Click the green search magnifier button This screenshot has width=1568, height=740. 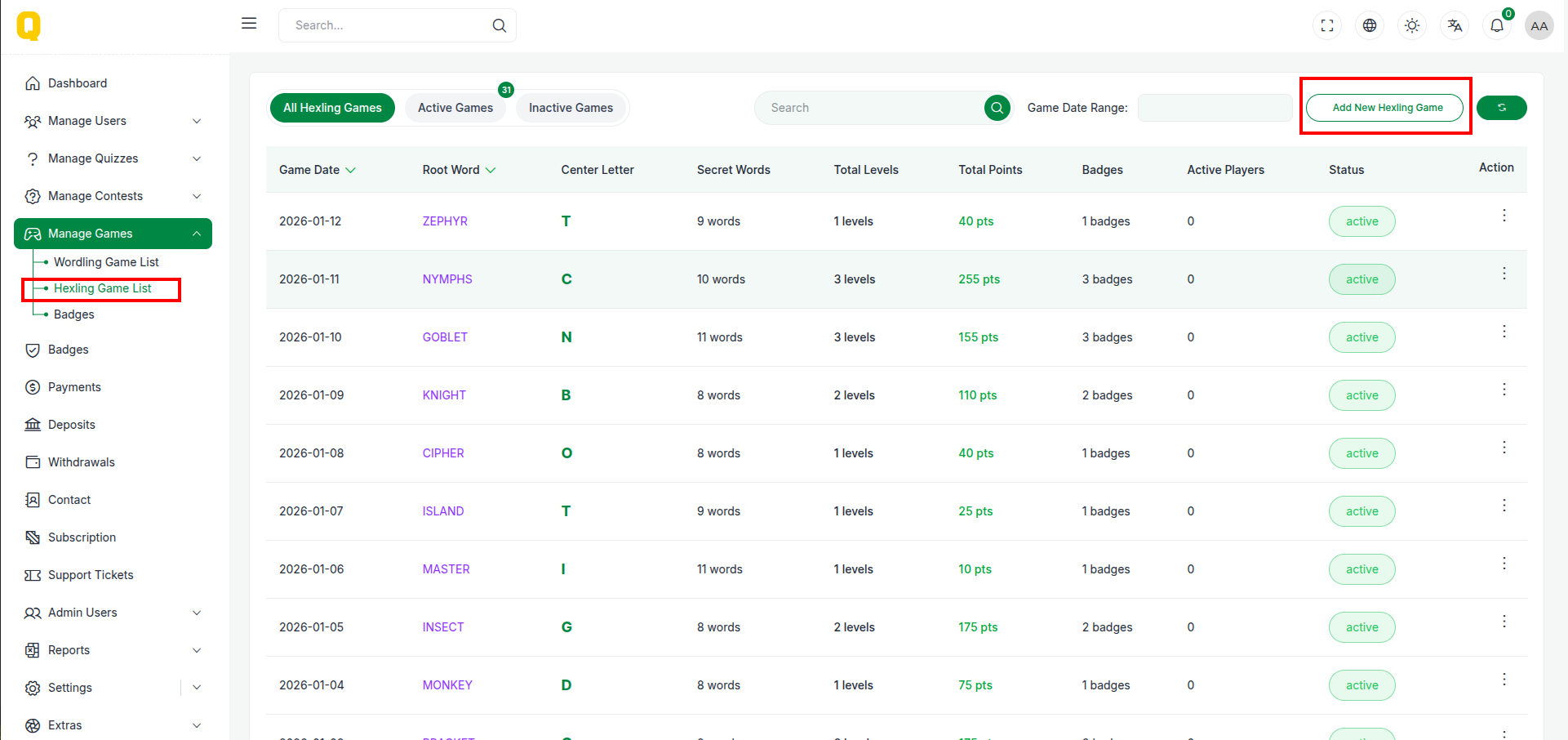point(997,108)
